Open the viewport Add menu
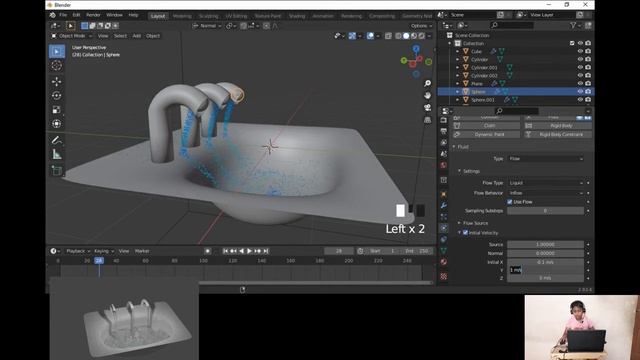The width and height of the screenshot is (640, 360). pyautogui.click(x=136, y=36)
